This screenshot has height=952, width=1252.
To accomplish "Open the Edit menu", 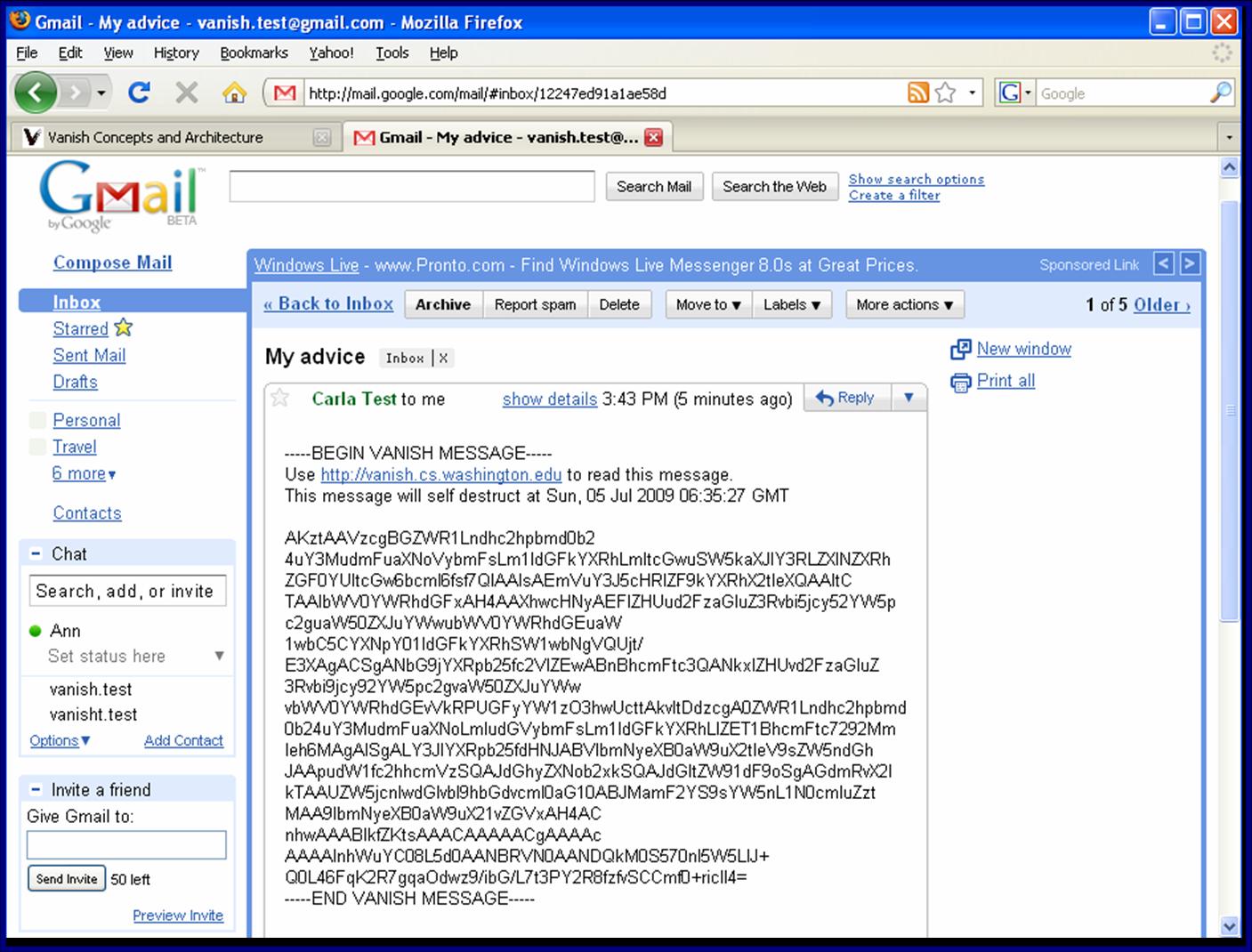I will point(70,52).
